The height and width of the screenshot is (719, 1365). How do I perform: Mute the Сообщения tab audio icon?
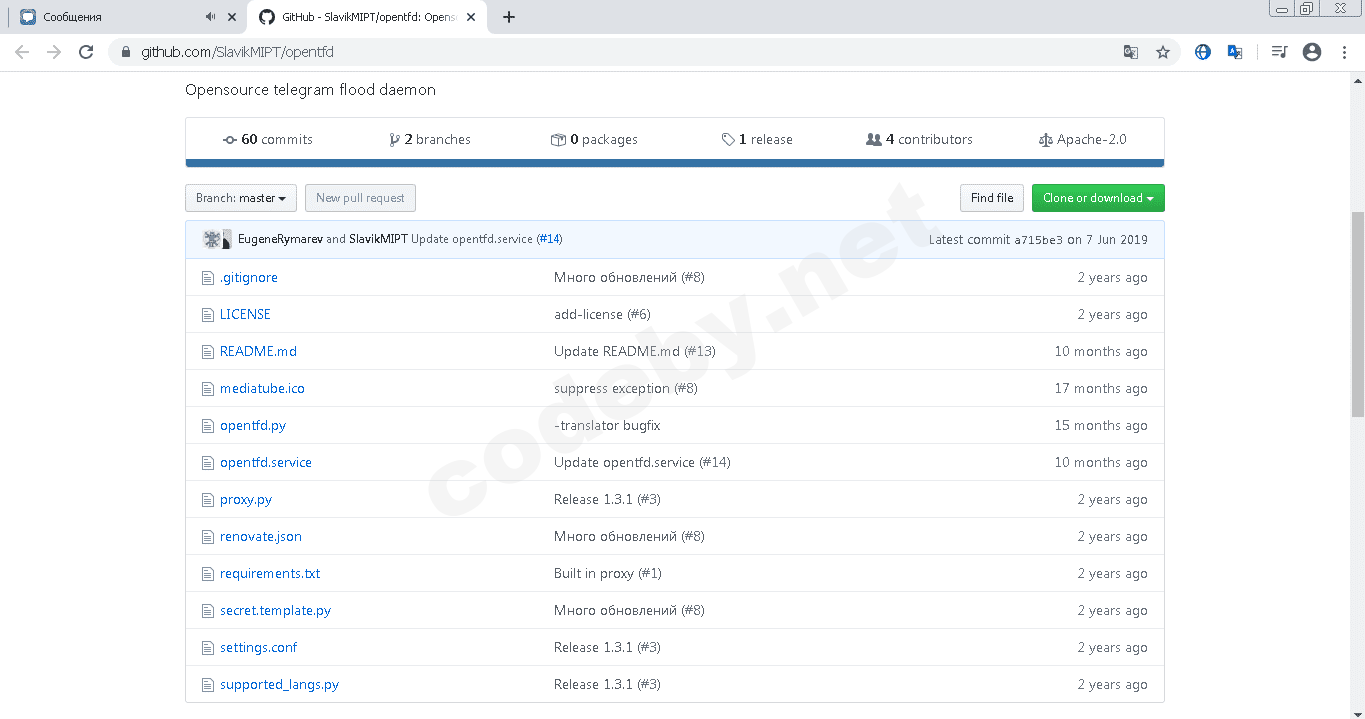210,17
